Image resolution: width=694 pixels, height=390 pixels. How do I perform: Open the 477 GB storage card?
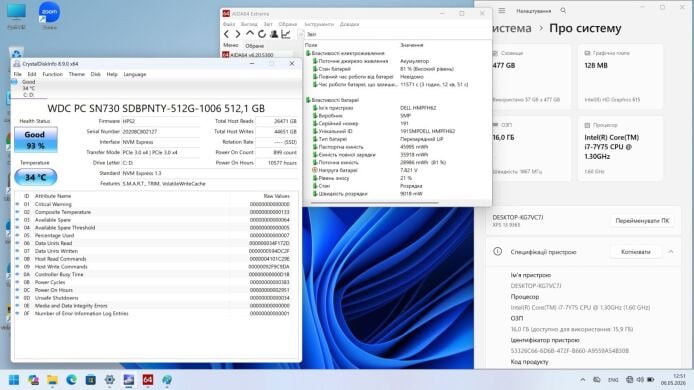(529, 76)
